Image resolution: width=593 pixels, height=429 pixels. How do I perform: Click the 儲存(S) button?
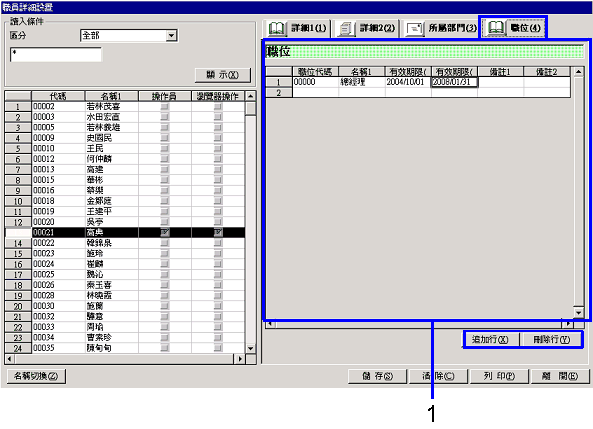377,376
